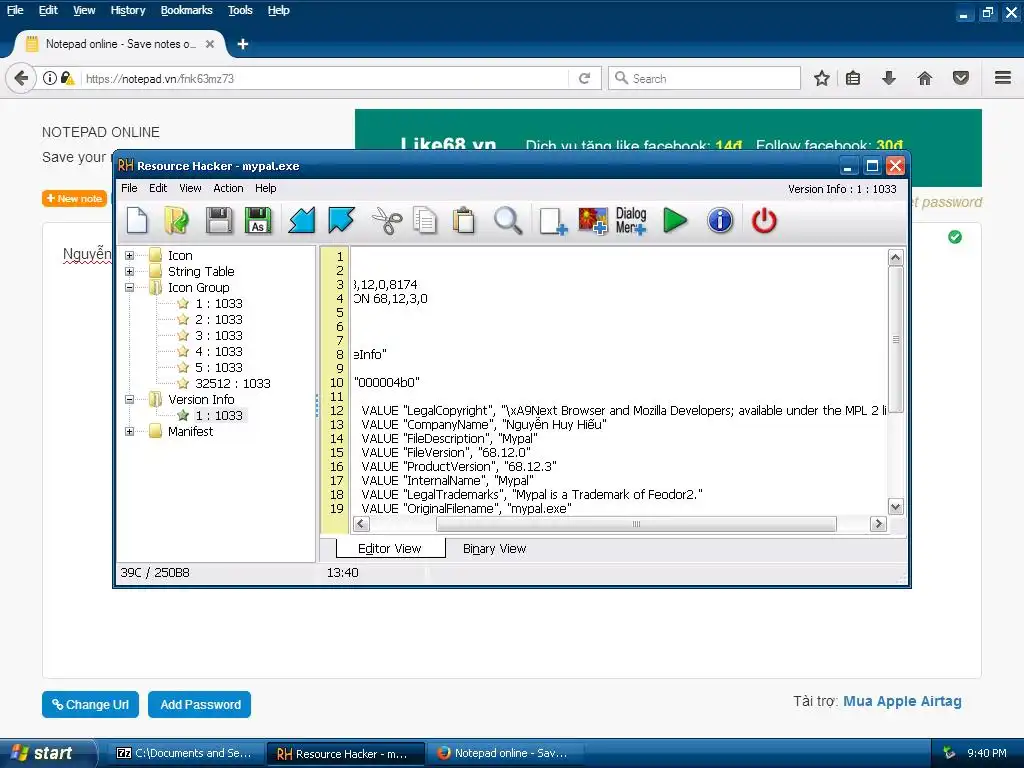Click the editor scroll down arrow
The image size is (1024, 768).
point(896,506)
